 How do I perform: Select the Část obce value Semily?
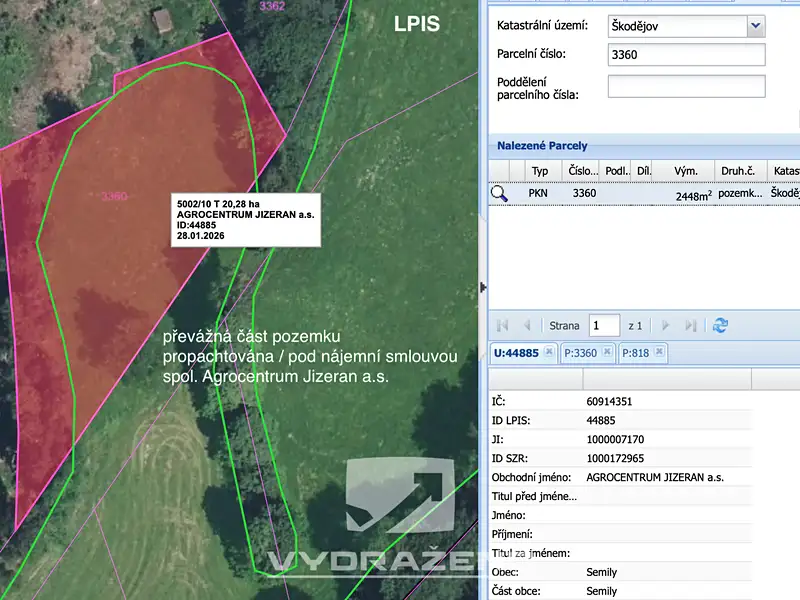[x=602, y=591]
